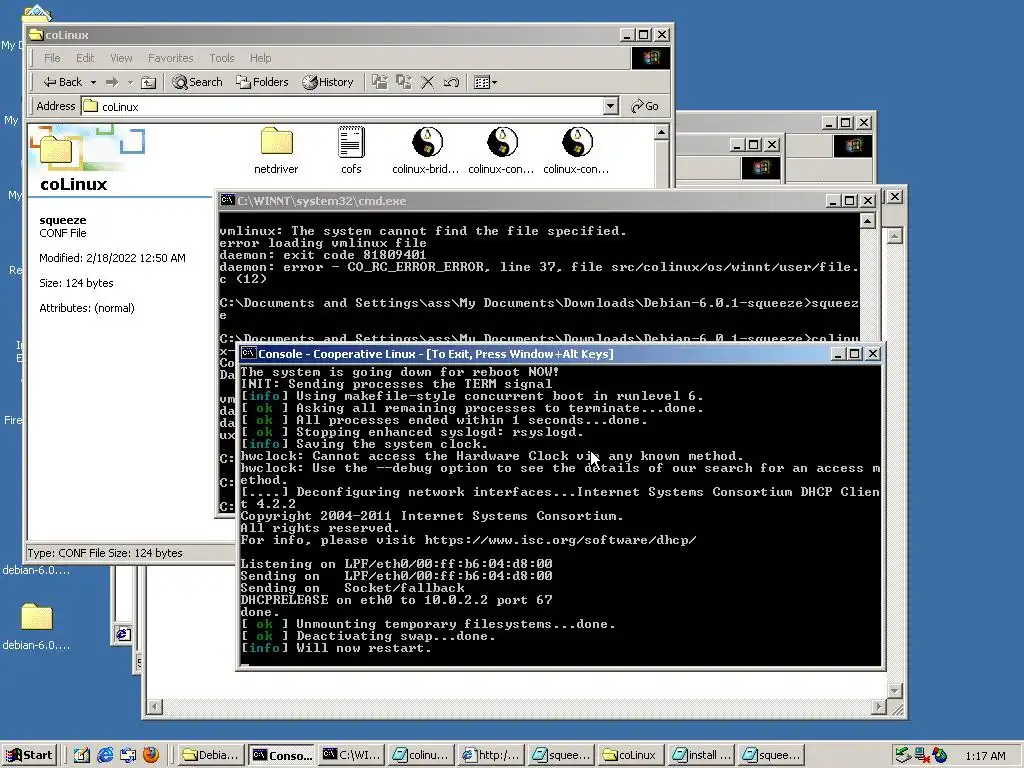1024x768 pixels.
Task: Select the cofs file icon
Action: (x=351, y=151)
